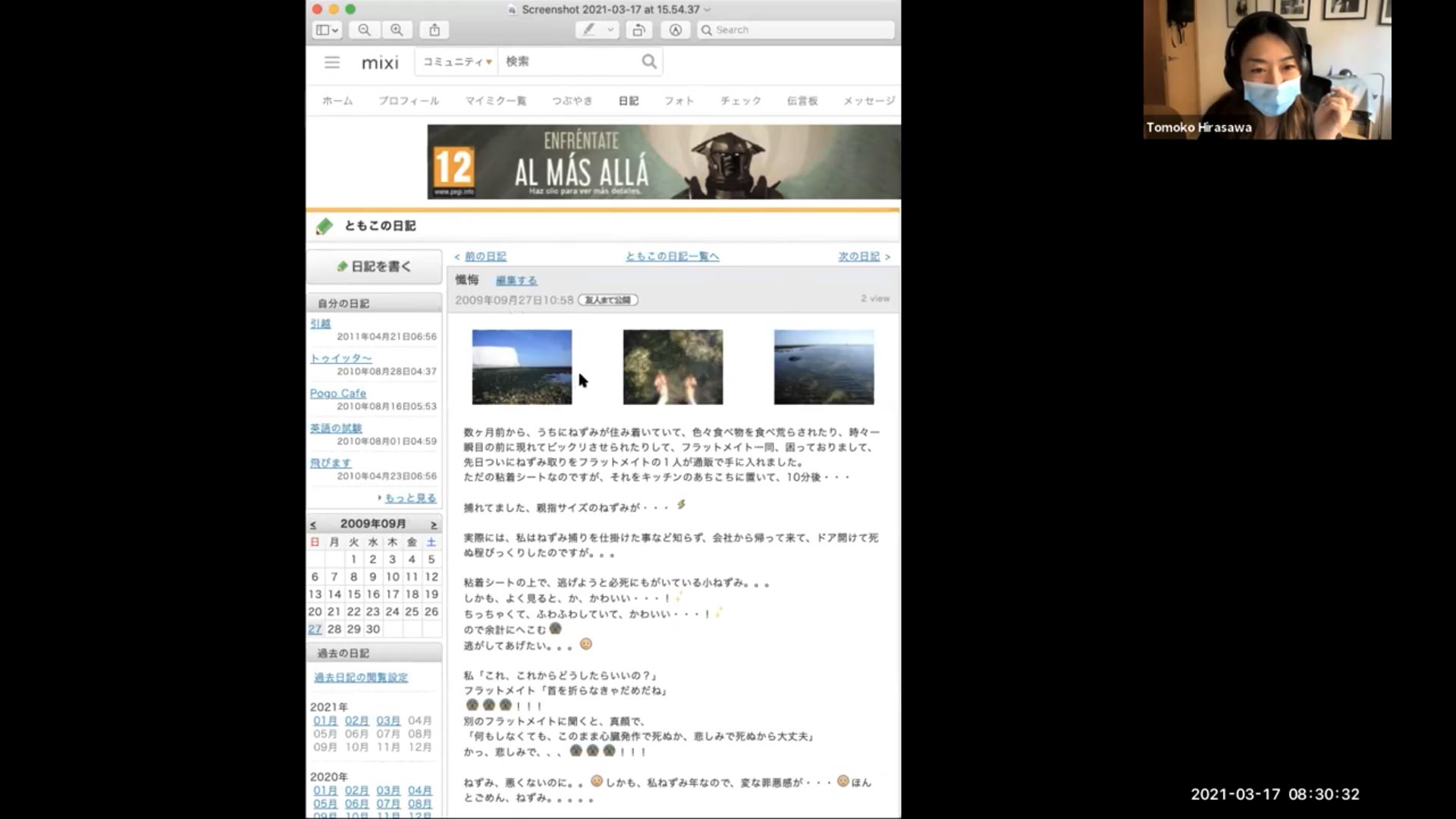The width and height of the screenshot is (1456, 819).
Task: Click the zoom in magnifier icon
Action: pyautogui.click(x=397, y=30)
